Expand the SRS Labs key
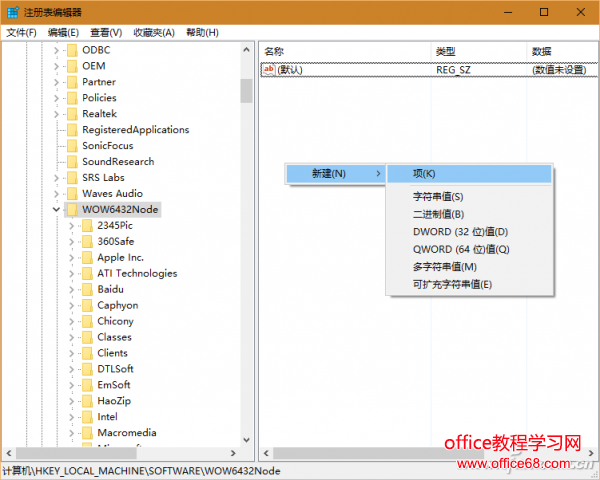This screenshot has height=480, width=600. pos(56,178)
